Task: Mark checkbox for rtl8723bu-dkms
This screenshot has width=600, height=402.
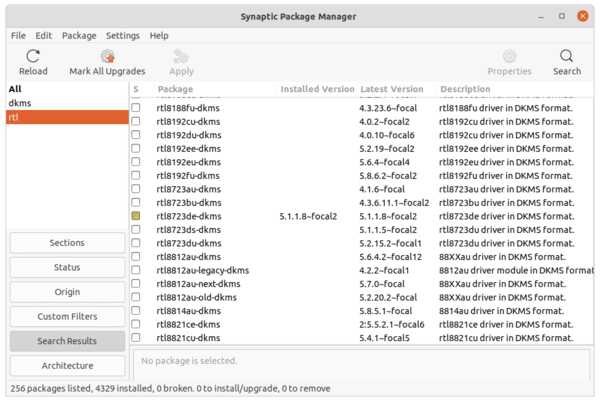Action: (x=136, y=202)
